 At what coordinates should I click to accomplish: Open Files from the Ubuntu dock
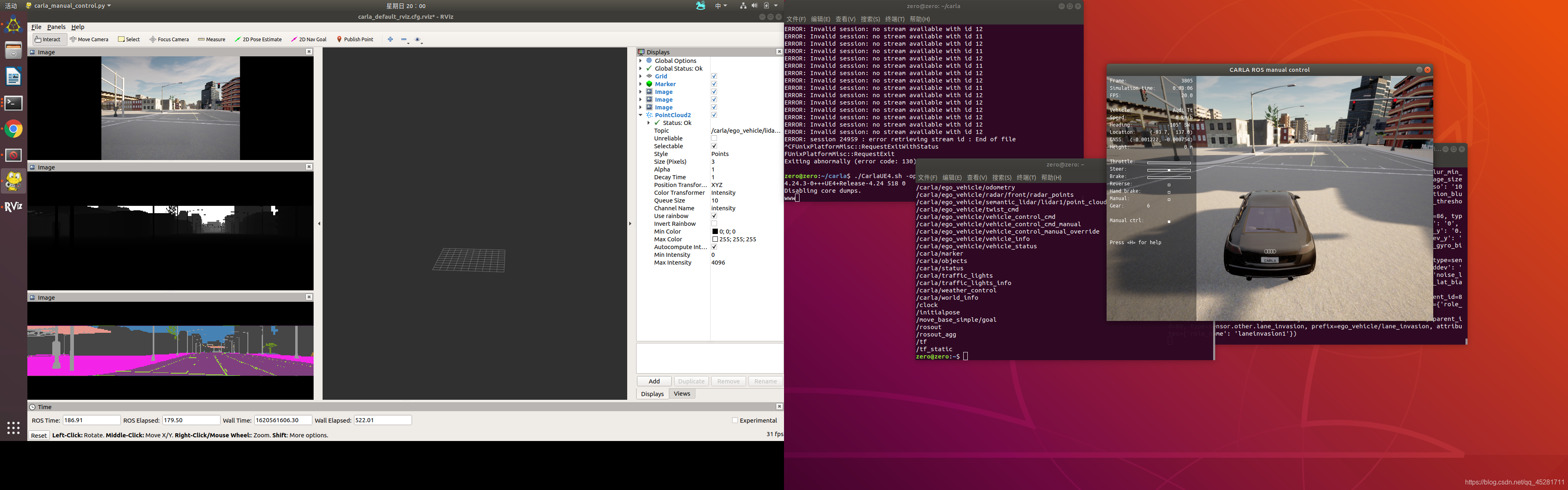pyautogui.click(x=13, y=51)
